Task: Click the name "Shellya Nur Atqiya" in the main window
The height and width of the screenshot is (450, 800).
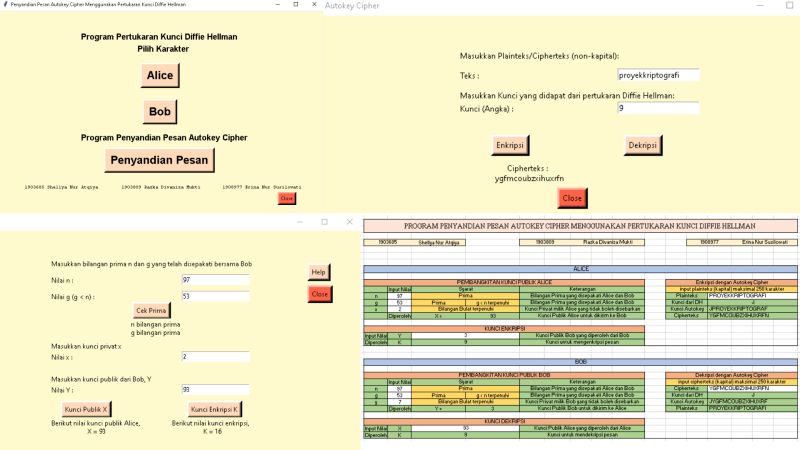Action: tap(72, 187)
